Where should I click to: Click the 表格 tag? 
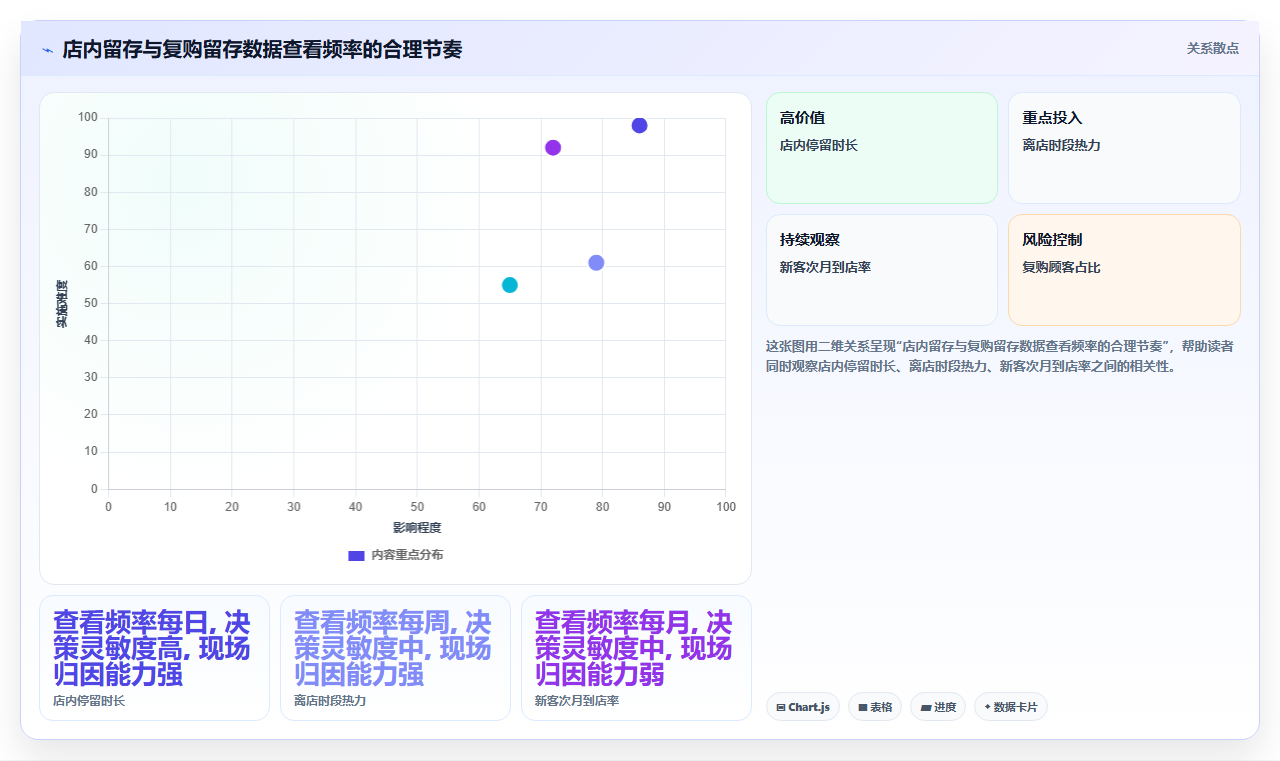tap(875, 707)
